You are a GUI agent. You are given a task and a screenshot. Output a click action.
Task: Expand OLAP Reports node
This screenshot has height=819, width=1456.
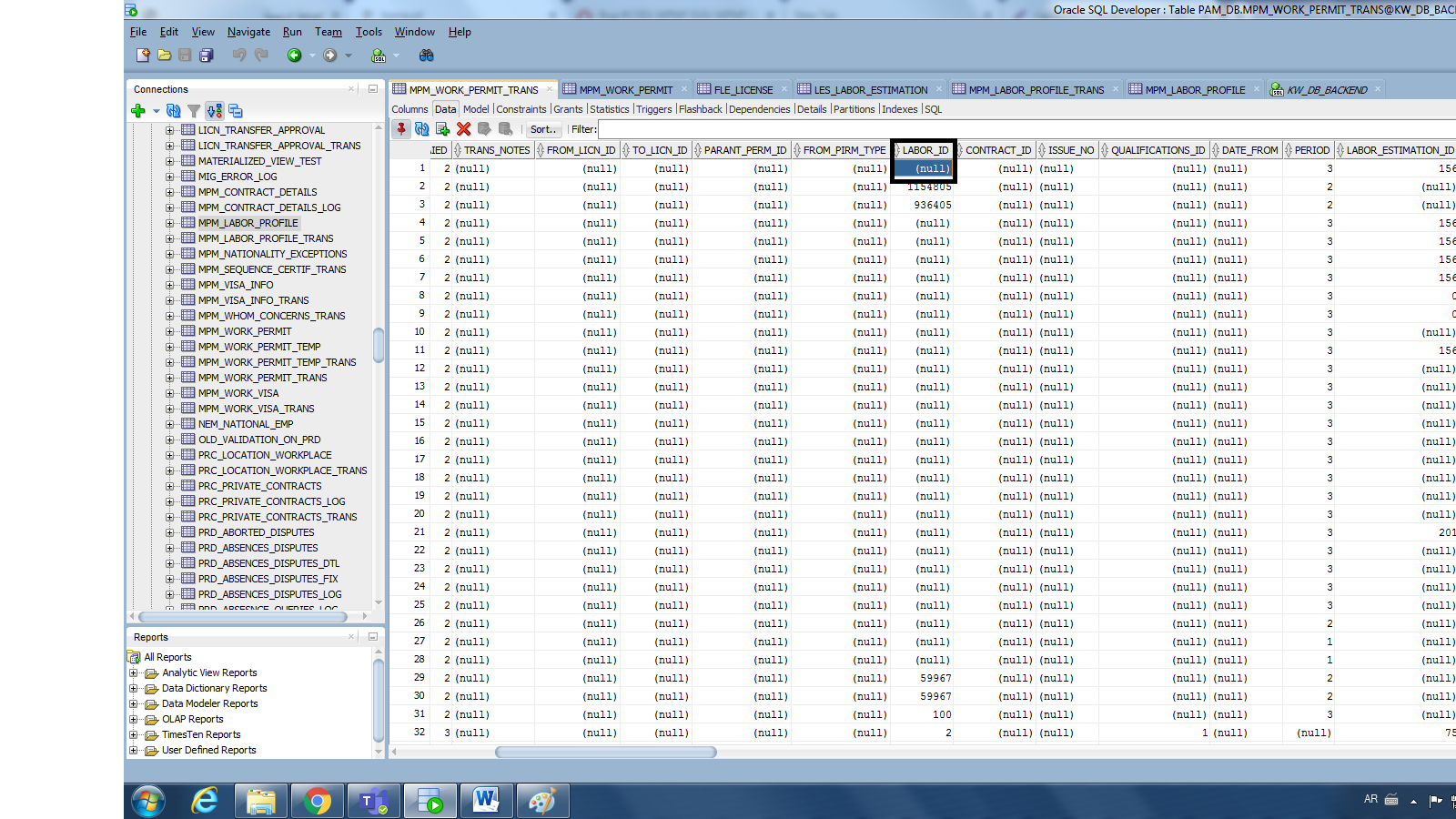tap(134, 720)
